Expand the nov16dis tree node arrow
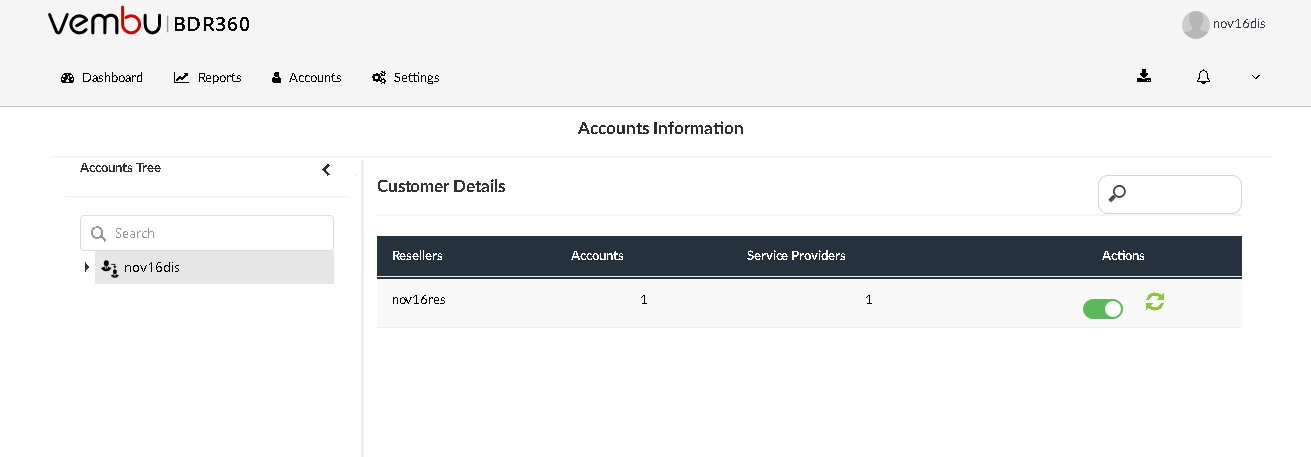Viewport: 1311px width, 457px height. point(87,267)
